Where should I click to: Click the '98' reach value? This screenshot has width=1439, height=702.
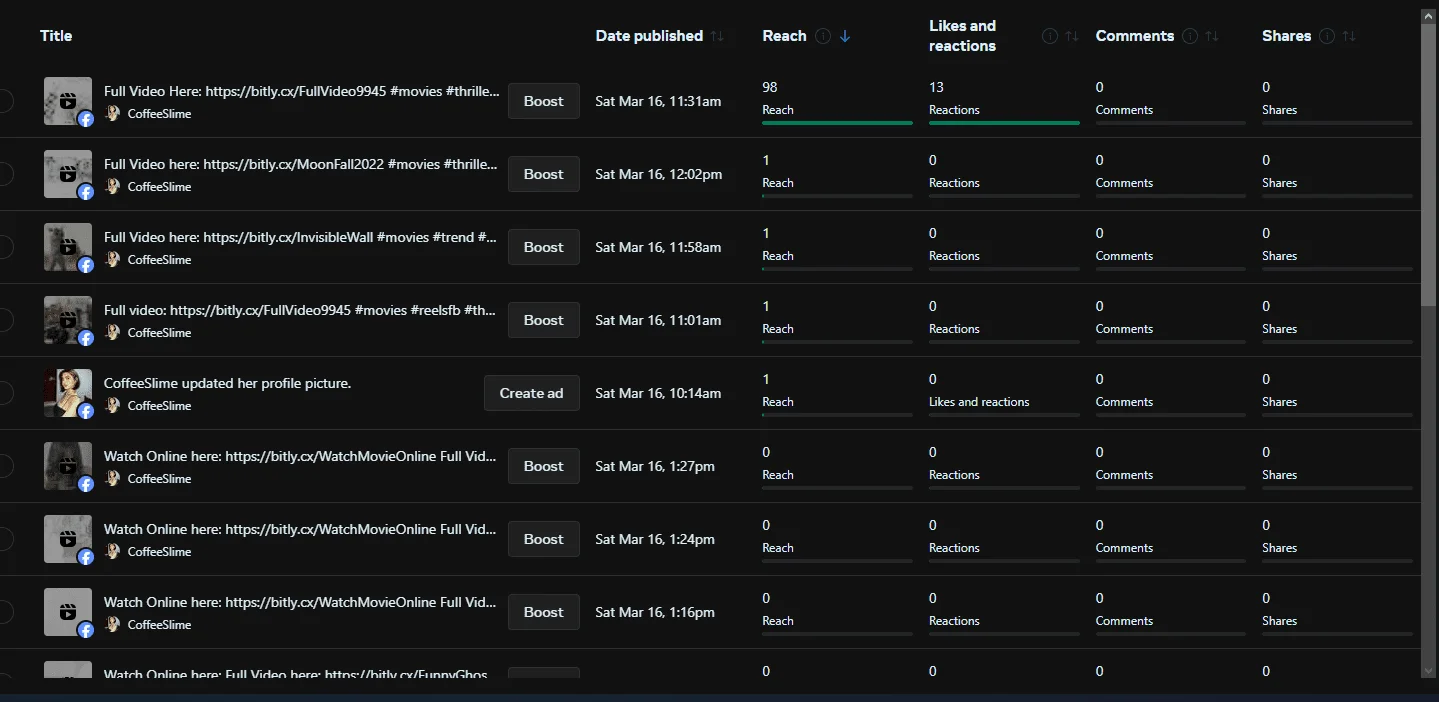770,87
